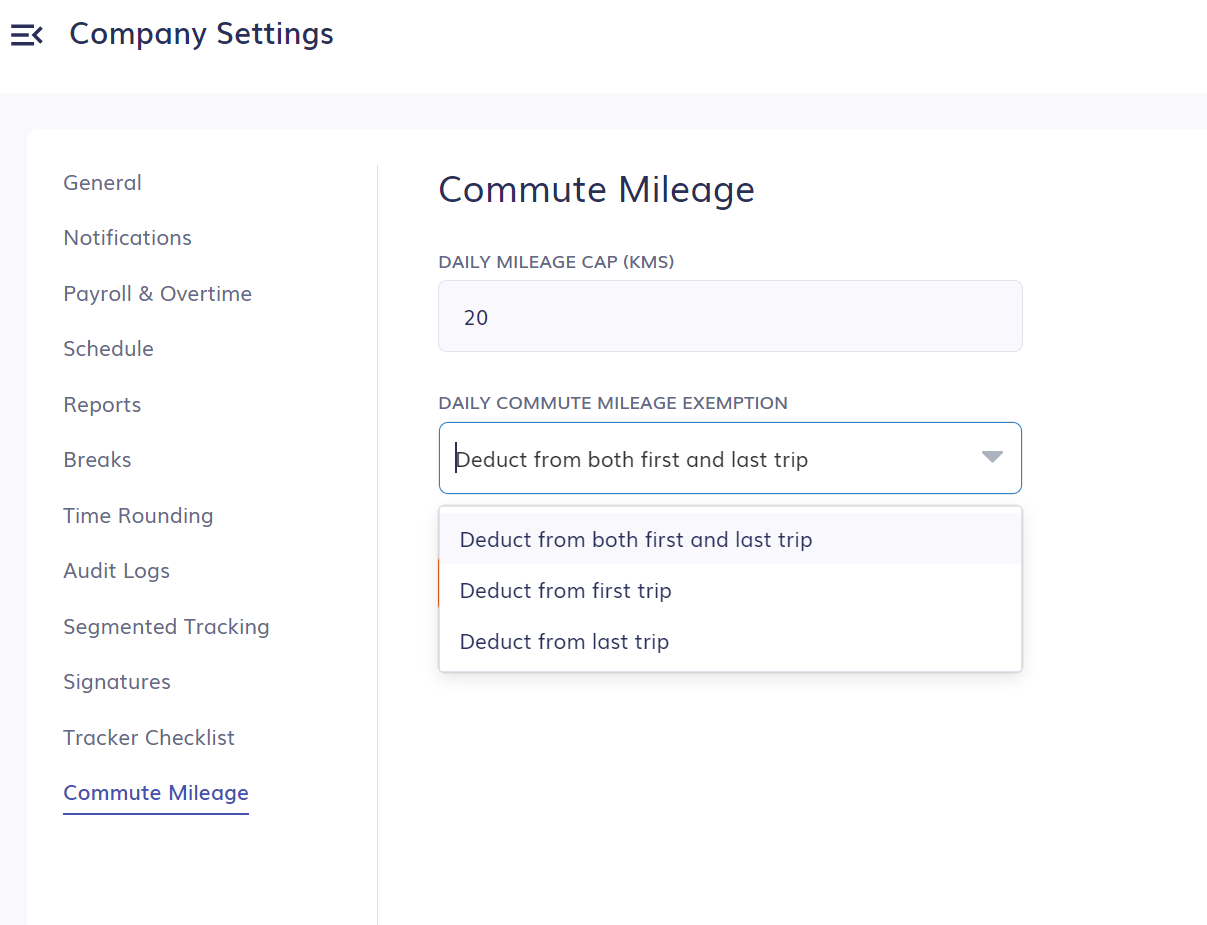Select Time Rounding from the sidebar

138,515
